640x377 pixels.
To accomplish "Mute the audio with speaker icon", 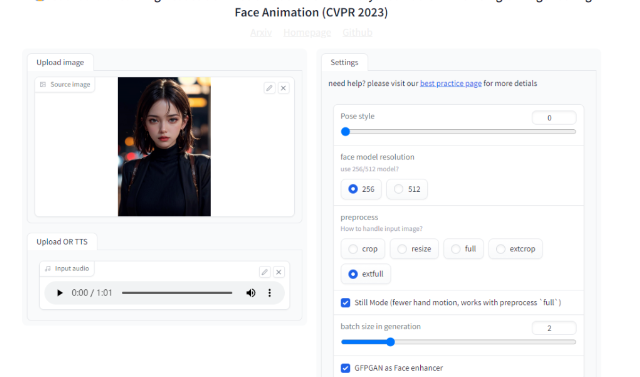I will coord(251,293).
